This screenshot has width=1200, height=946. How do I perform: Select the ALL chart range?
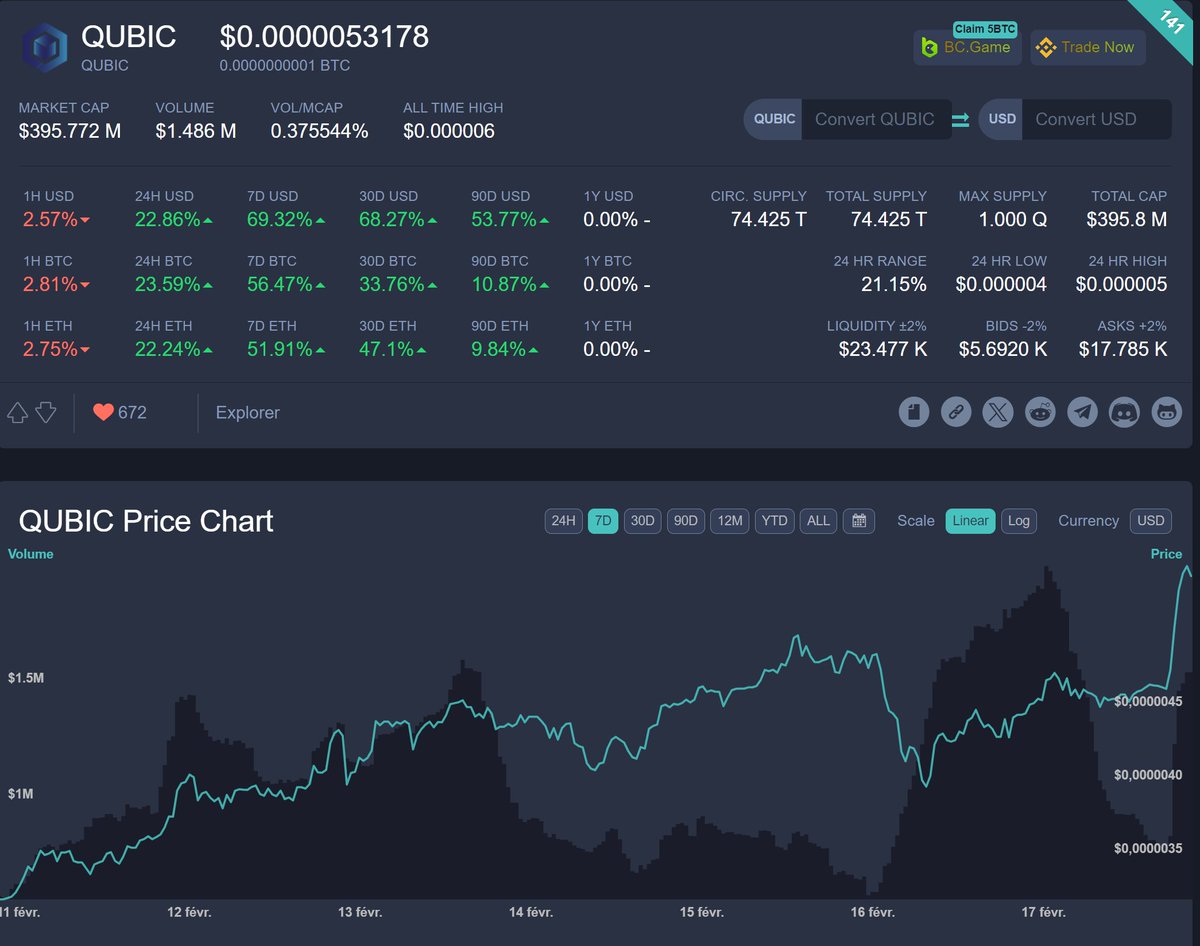(x=818, y=521)
